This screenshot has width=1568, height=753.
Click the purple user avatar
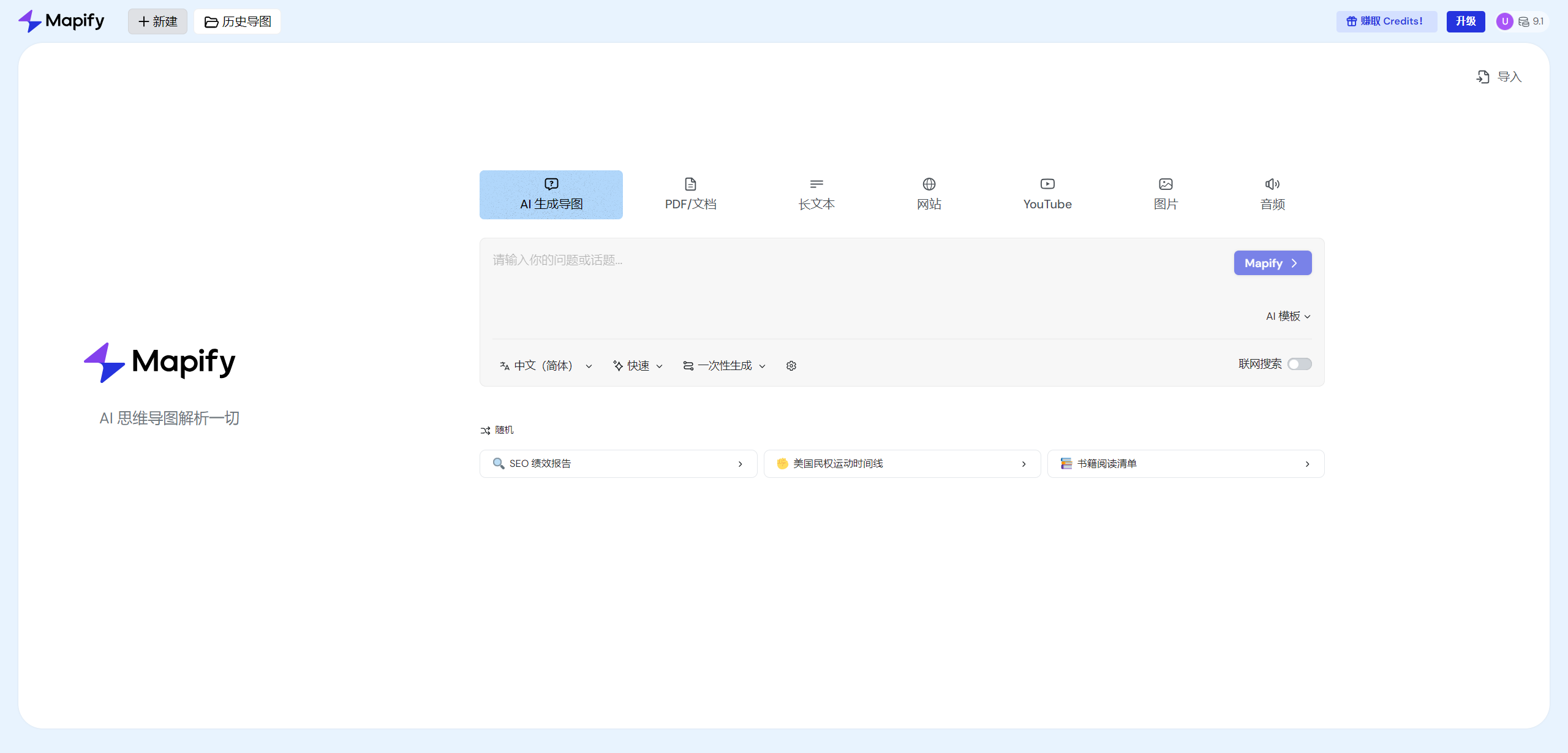[1504, 21]
